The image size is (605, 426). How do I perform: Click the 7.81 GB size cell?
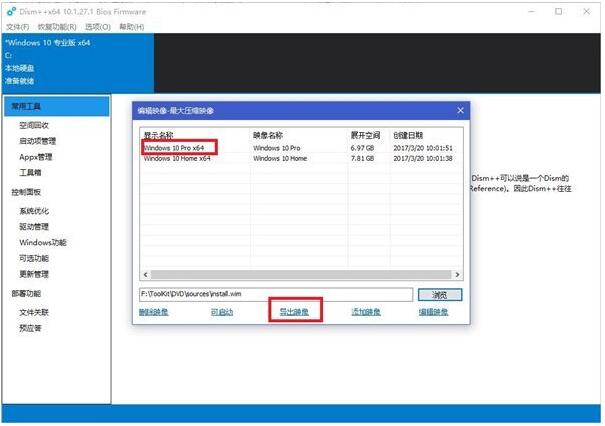pos(362,158)
